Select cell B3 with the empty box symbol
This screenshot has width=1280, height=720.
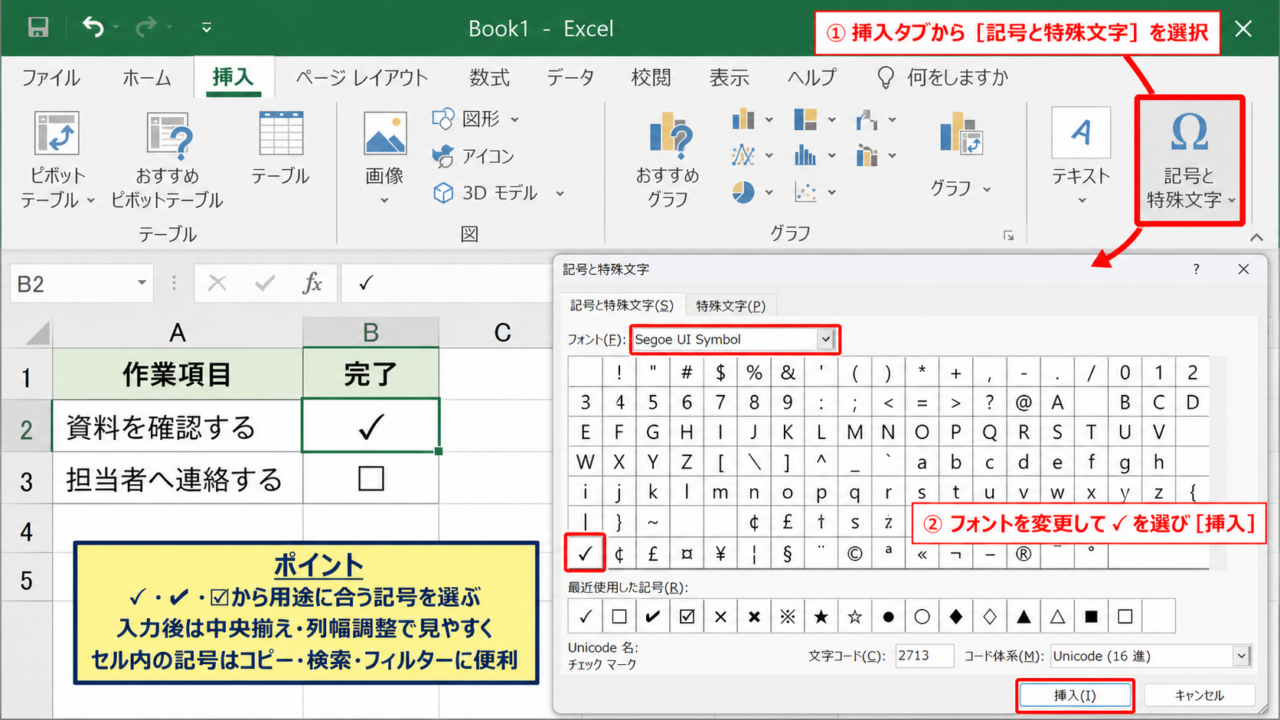(x=371, y=479)
